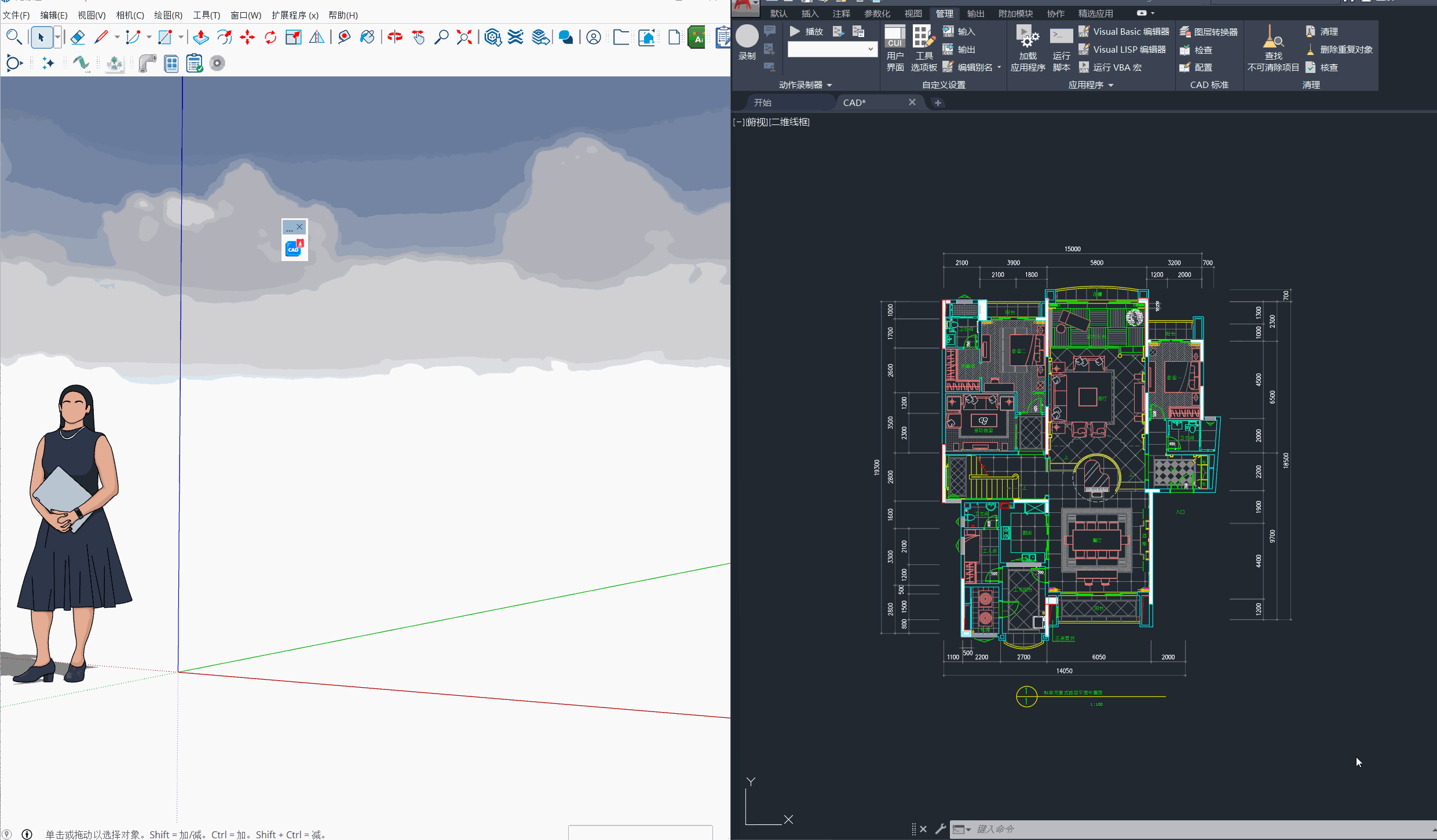Open 扩展程序 (x) menu
This screenshot has height=840, width=1437.
click(295, 15)
